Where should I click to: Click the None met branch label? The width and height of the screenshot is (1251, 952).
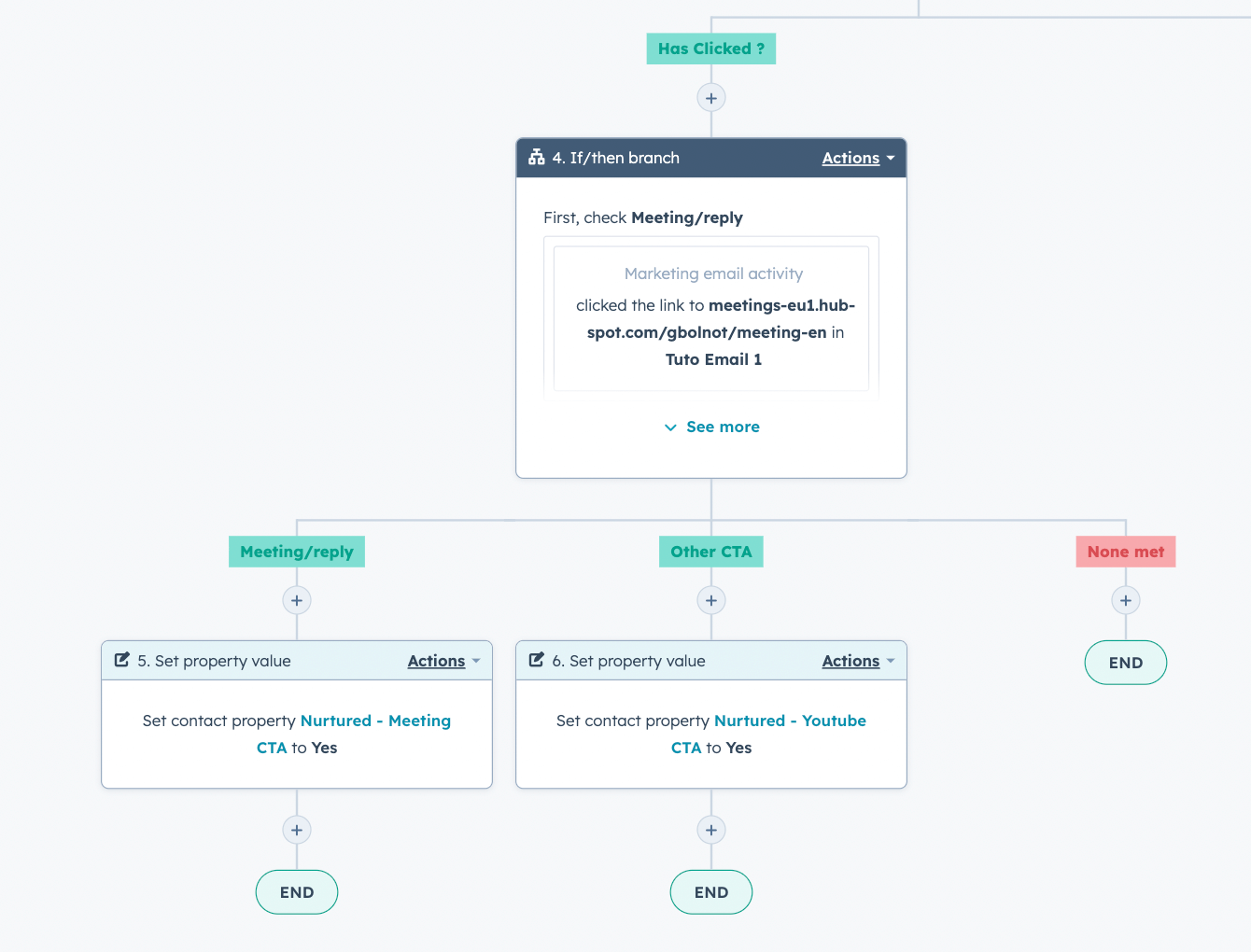click(x=1125, y=552)
